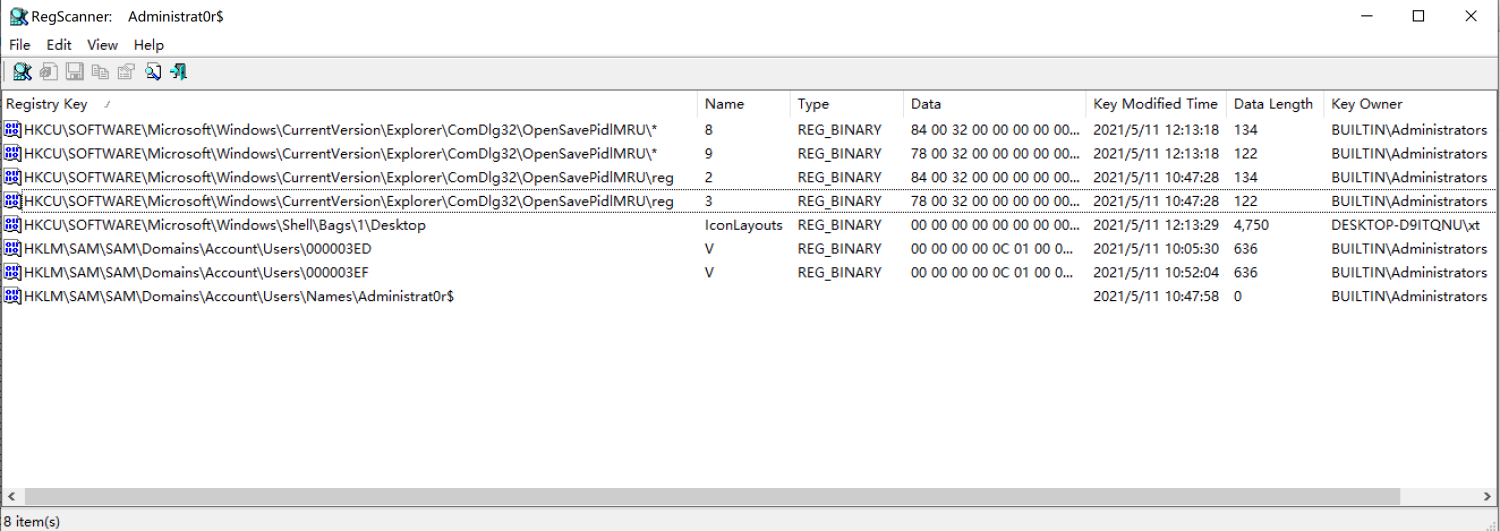
Task: Click the RegScanner app icon in title bar
Action: 18,16
